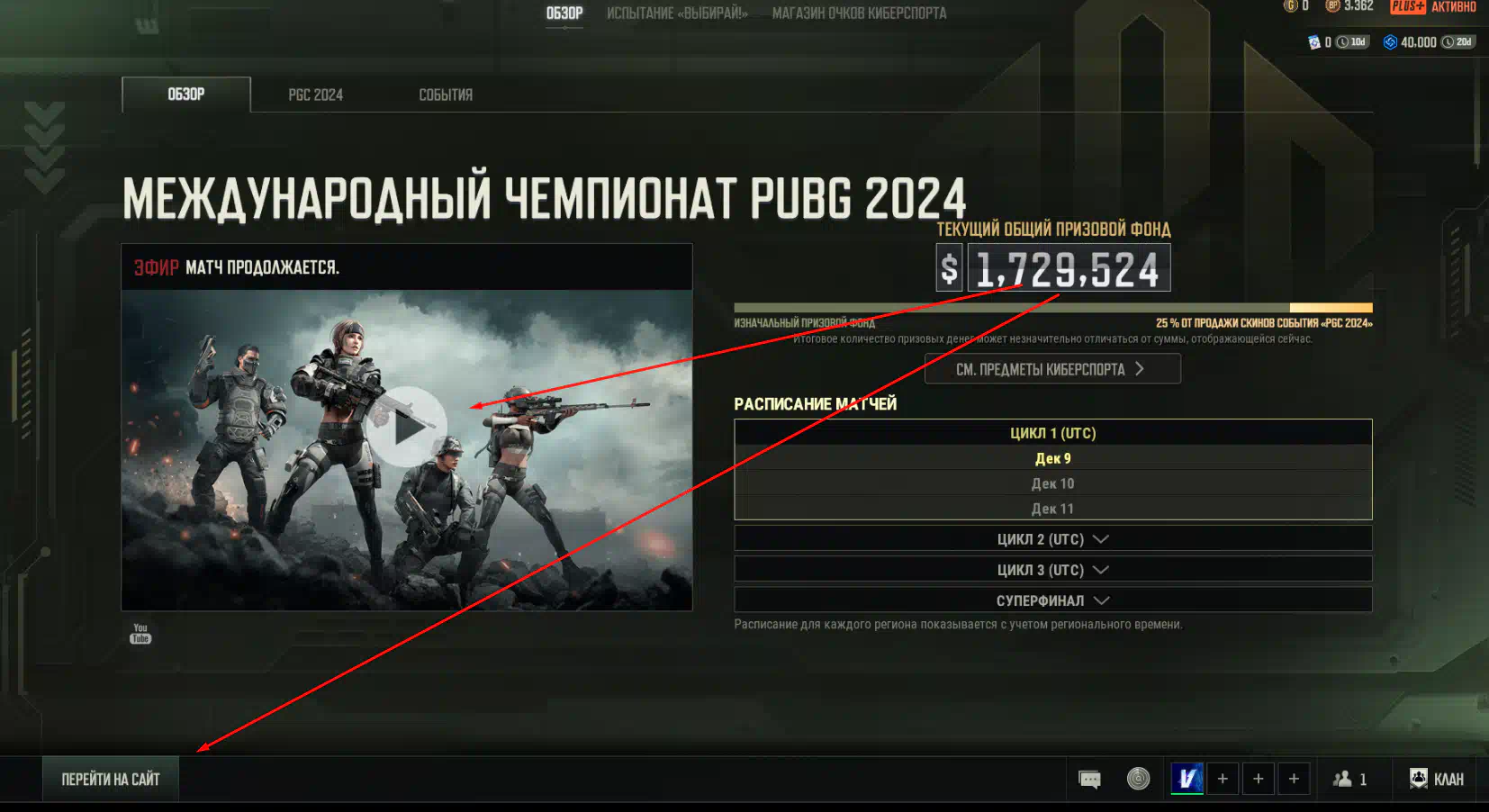Click the 40.000 esports points value

coord(1419,42)
